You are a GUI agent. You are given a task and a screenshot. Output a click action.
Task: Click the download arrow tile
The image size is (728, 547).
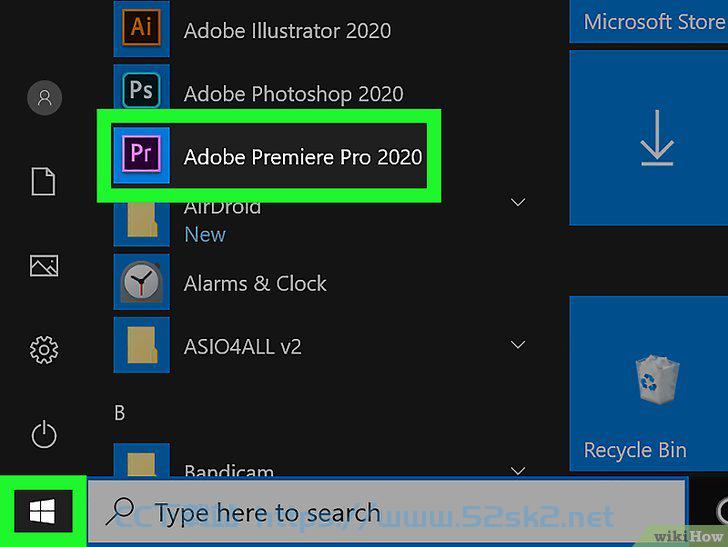(x=649, y=138)
